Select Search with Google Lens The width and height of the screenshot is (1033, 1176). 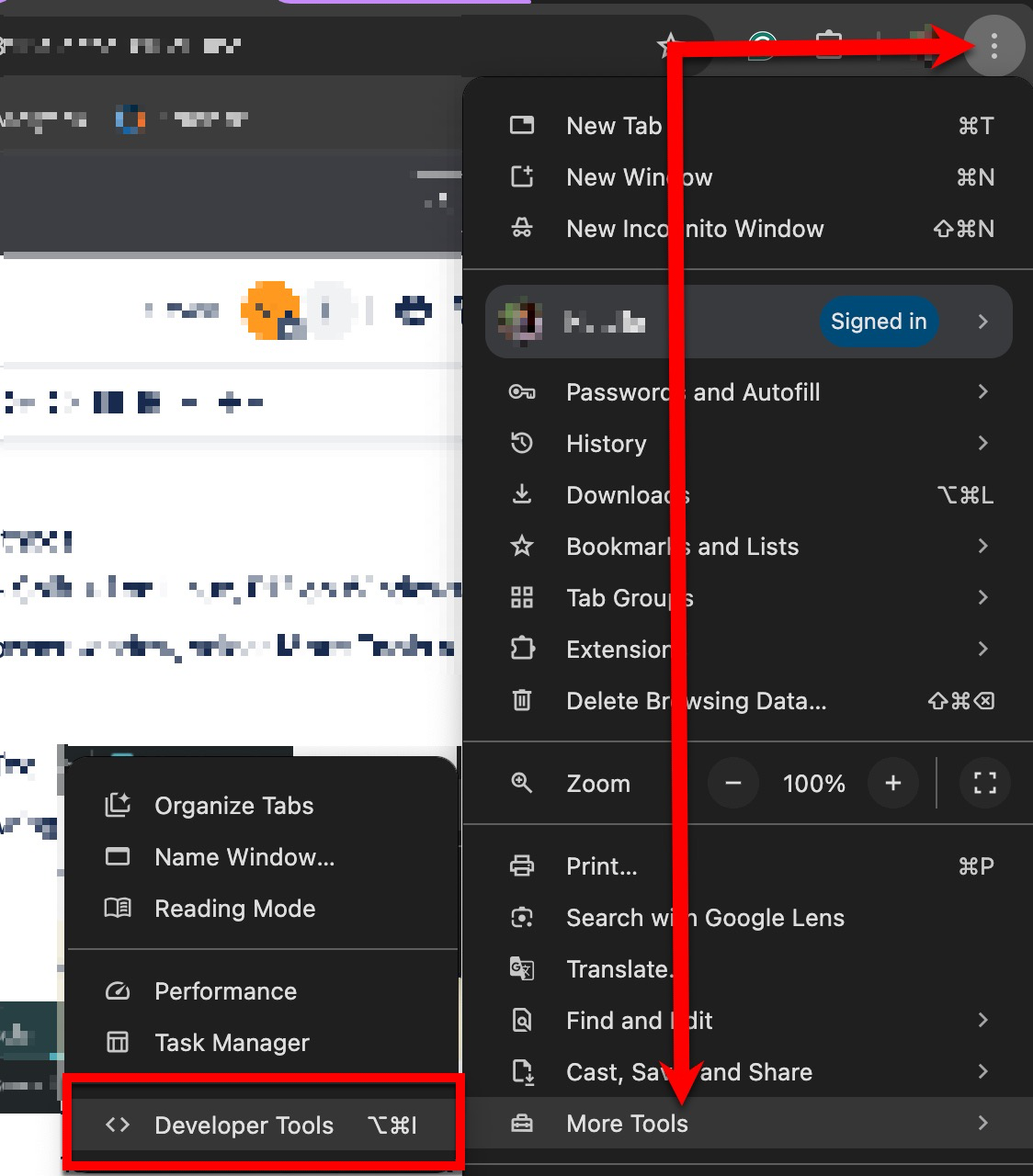(x=705, y=917)
